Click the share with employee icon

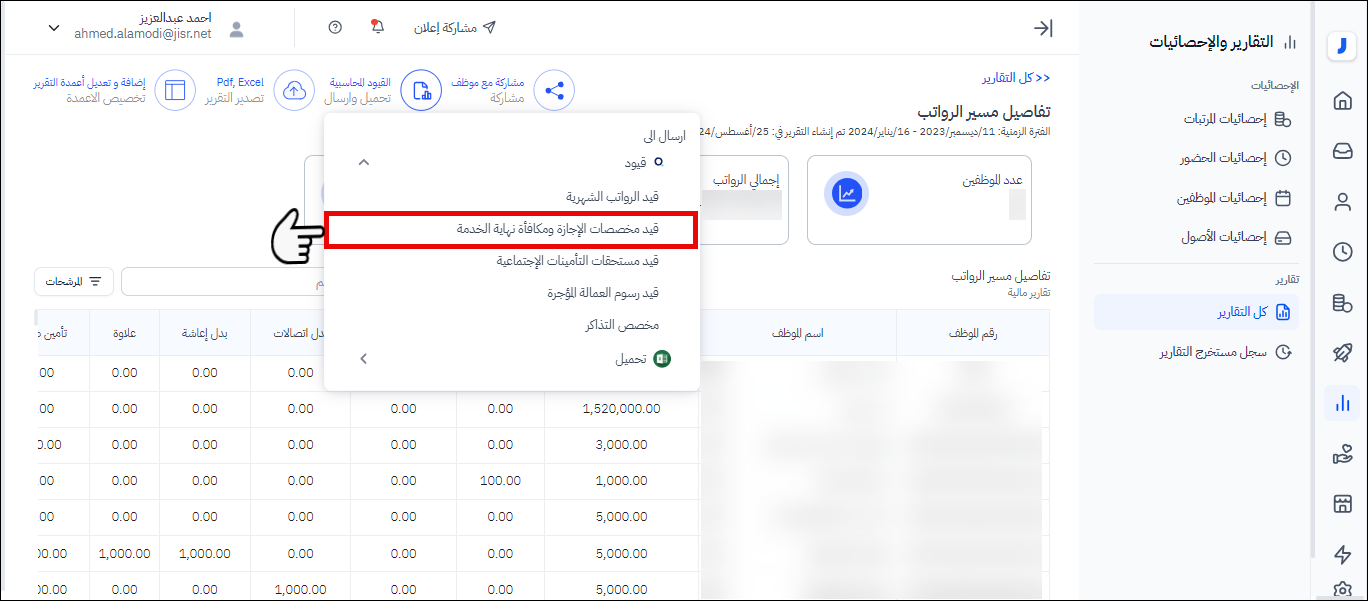tap(554, 91)
